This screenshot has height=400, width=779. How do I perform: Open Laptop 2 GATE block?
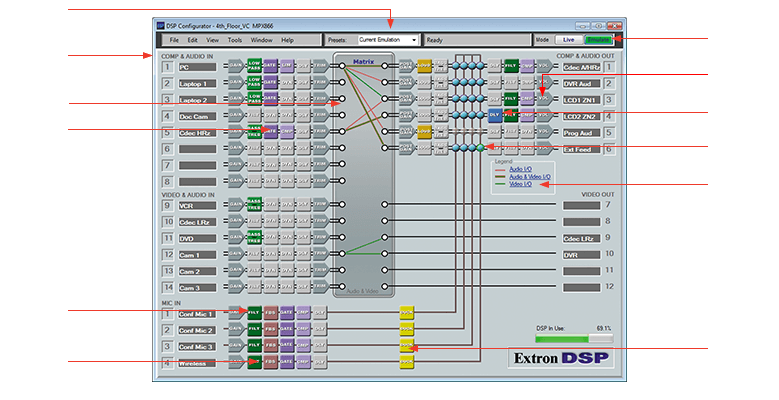[271, 99]
